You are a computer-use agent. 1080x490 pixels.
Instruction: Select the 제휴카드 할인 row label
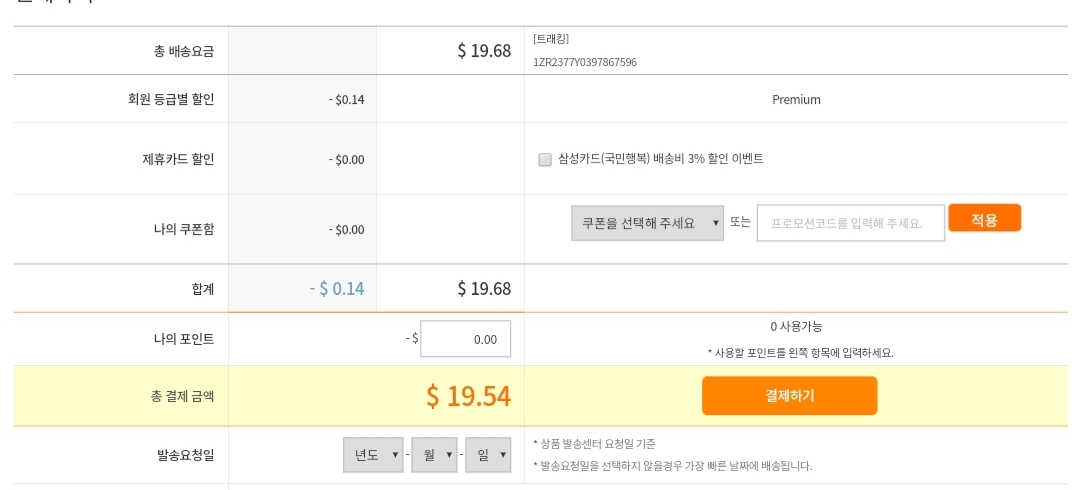click(178, 159)
